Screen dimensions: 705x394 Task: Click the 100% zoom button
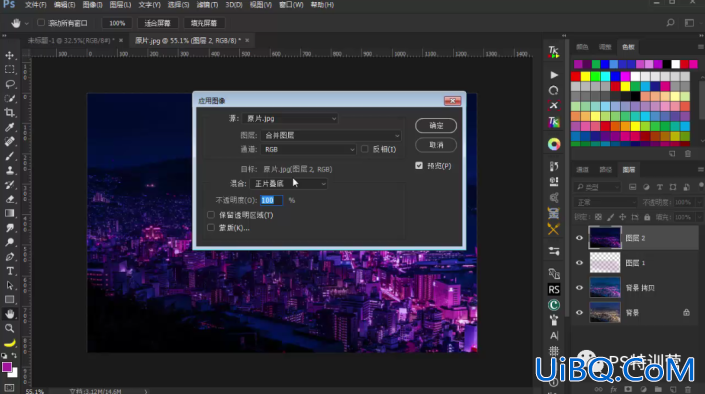tap(117, 23)
